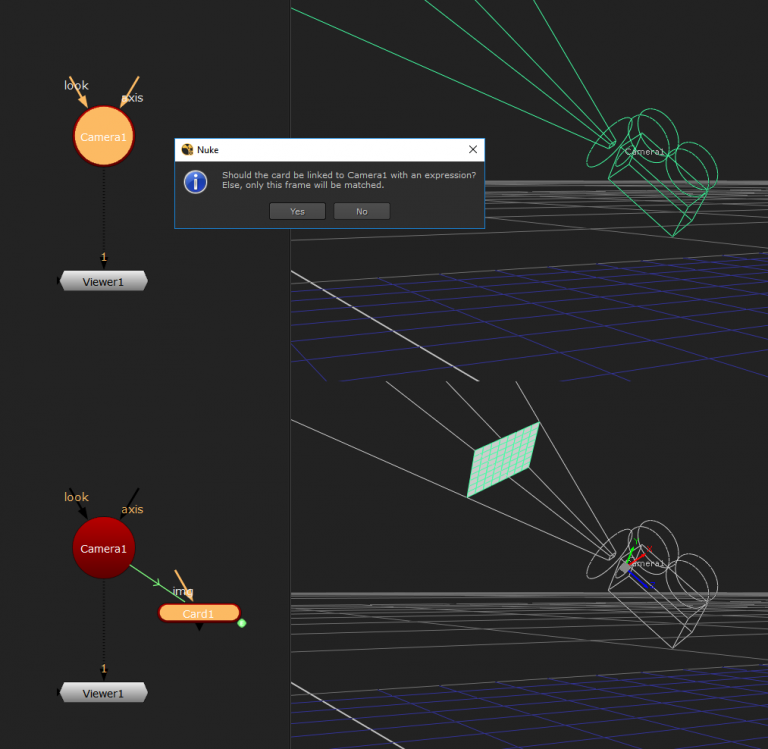Select the upper Viewer1 node

[x=103, y=282]
